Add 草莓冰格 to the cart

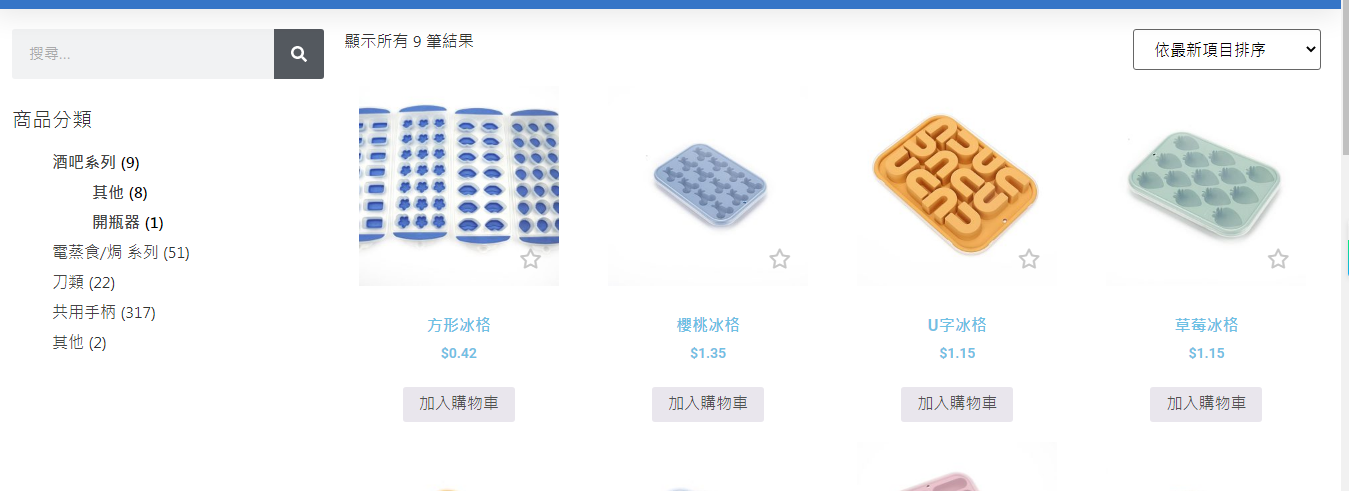coord(1206,404)
